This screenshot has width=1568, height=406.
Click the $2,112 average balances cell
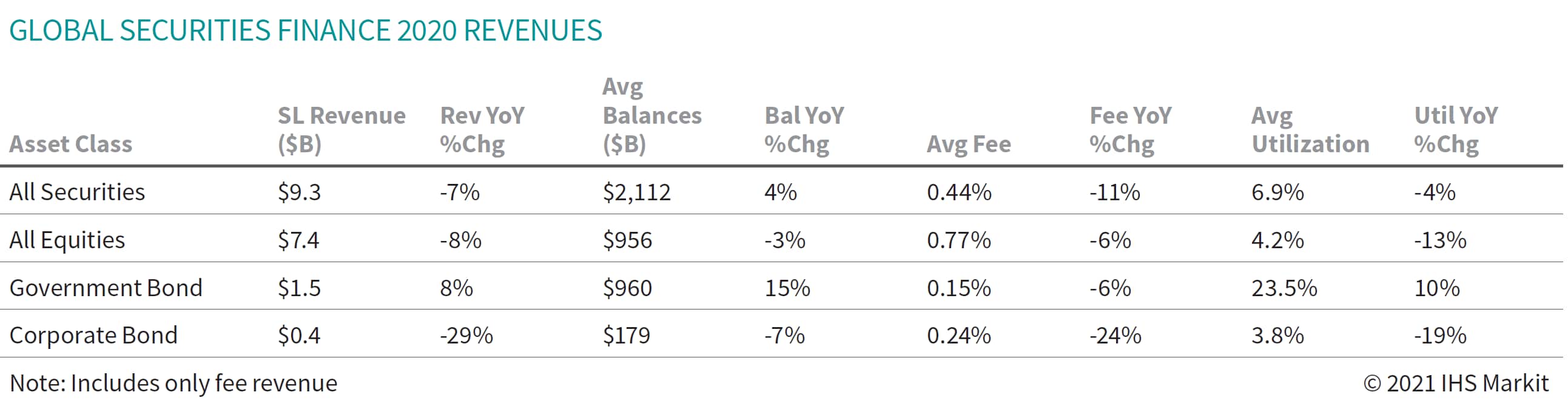[x=636, y=192]
